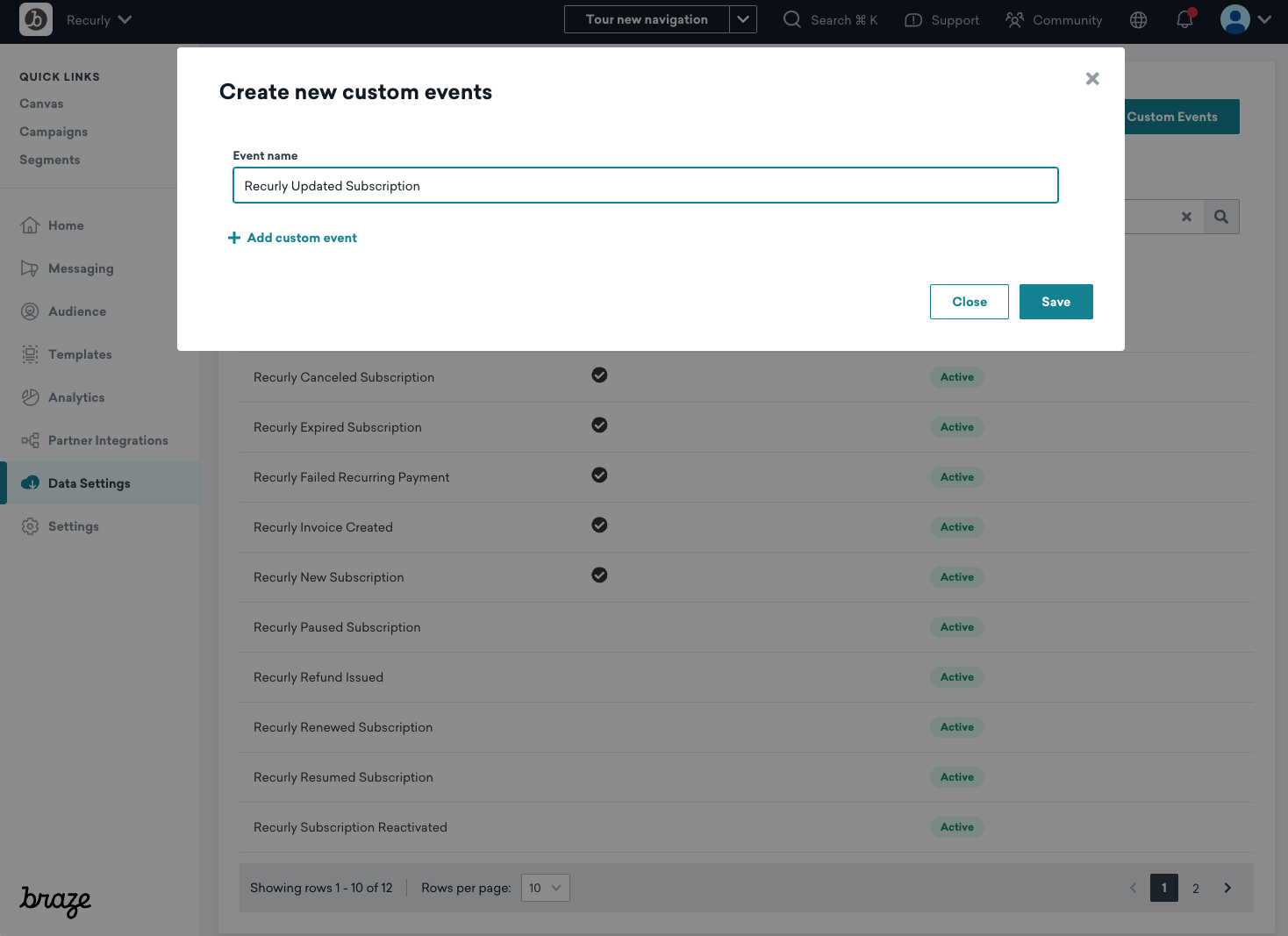Click the Braze wordmark at bottom left
The width and height of the screenshot is (1288, 936).
point(55,901)
